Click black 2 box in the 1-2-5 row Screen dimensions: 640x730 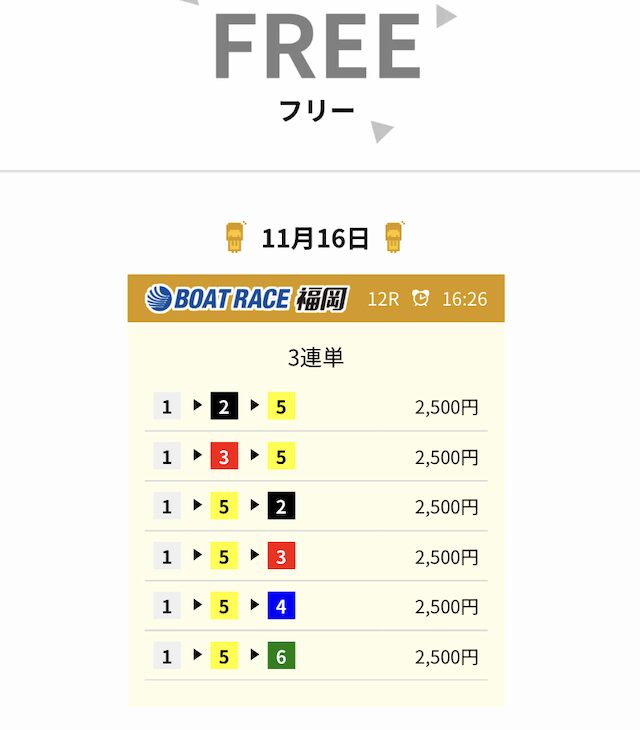pos(224,406)
